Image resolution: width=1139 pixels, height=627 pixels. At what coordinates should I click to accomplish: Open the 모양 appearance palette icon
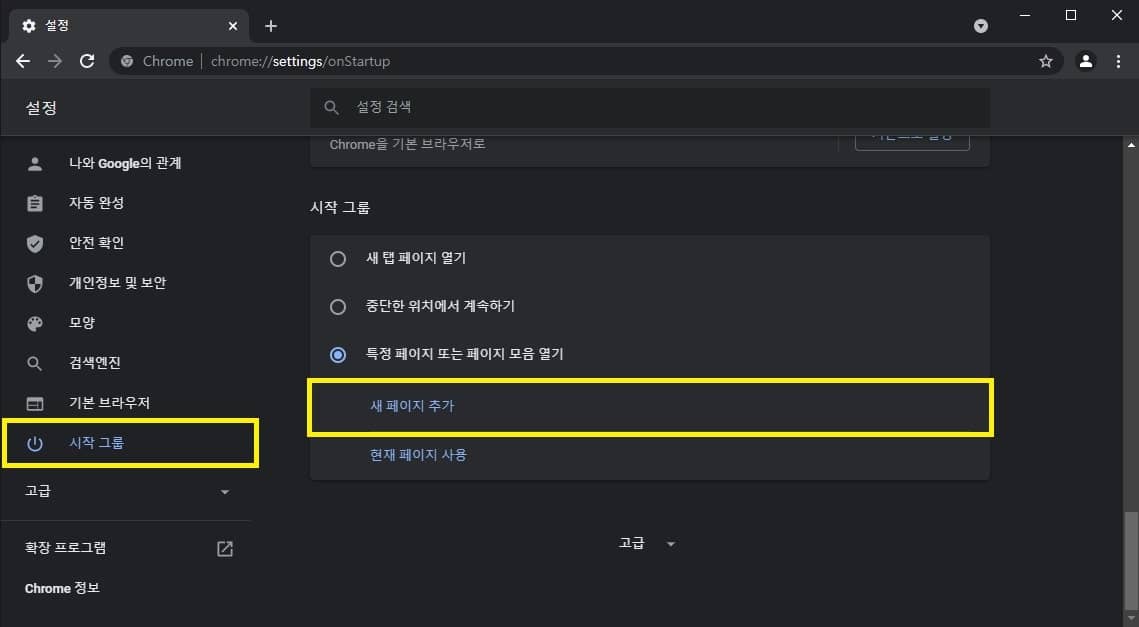coord(35,322)
